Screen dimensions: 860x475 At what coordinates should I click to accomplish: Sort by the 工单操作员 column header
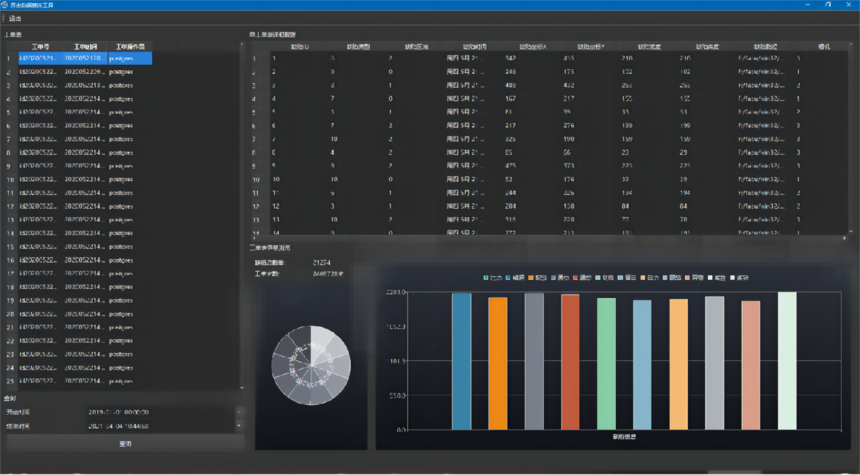point(130,46)
